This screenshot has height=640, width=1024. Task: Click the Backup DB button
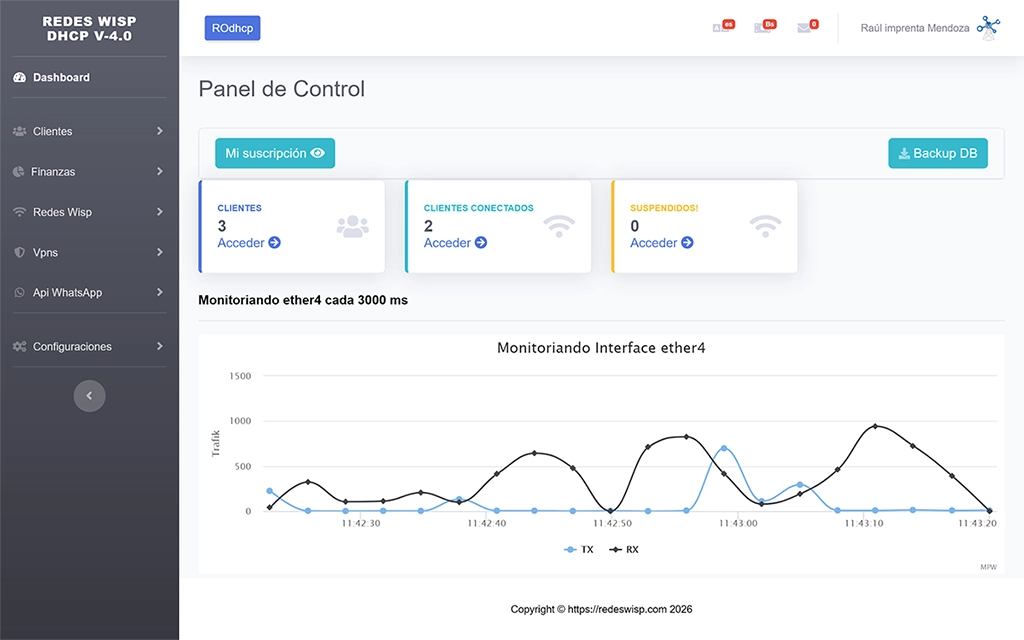pyautogui.click(x=937, y=153)
